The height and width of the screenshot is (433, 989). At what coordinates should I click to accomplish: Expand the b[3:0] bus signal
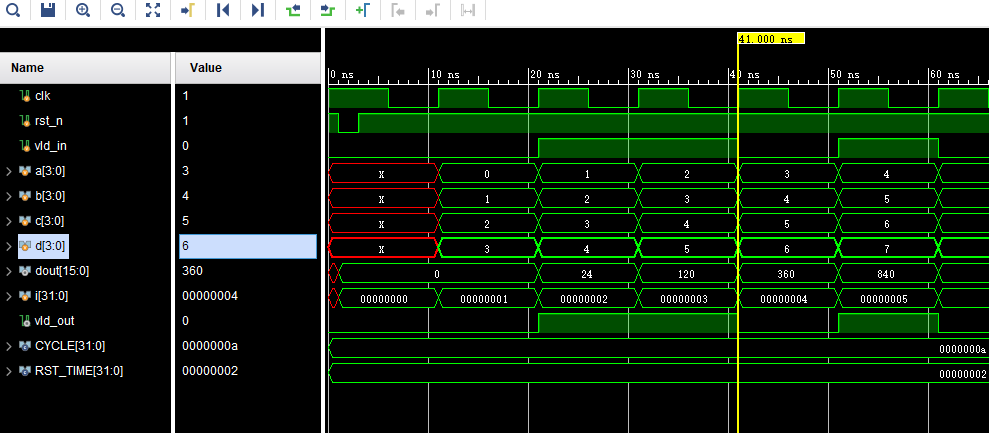click(9, 196)
